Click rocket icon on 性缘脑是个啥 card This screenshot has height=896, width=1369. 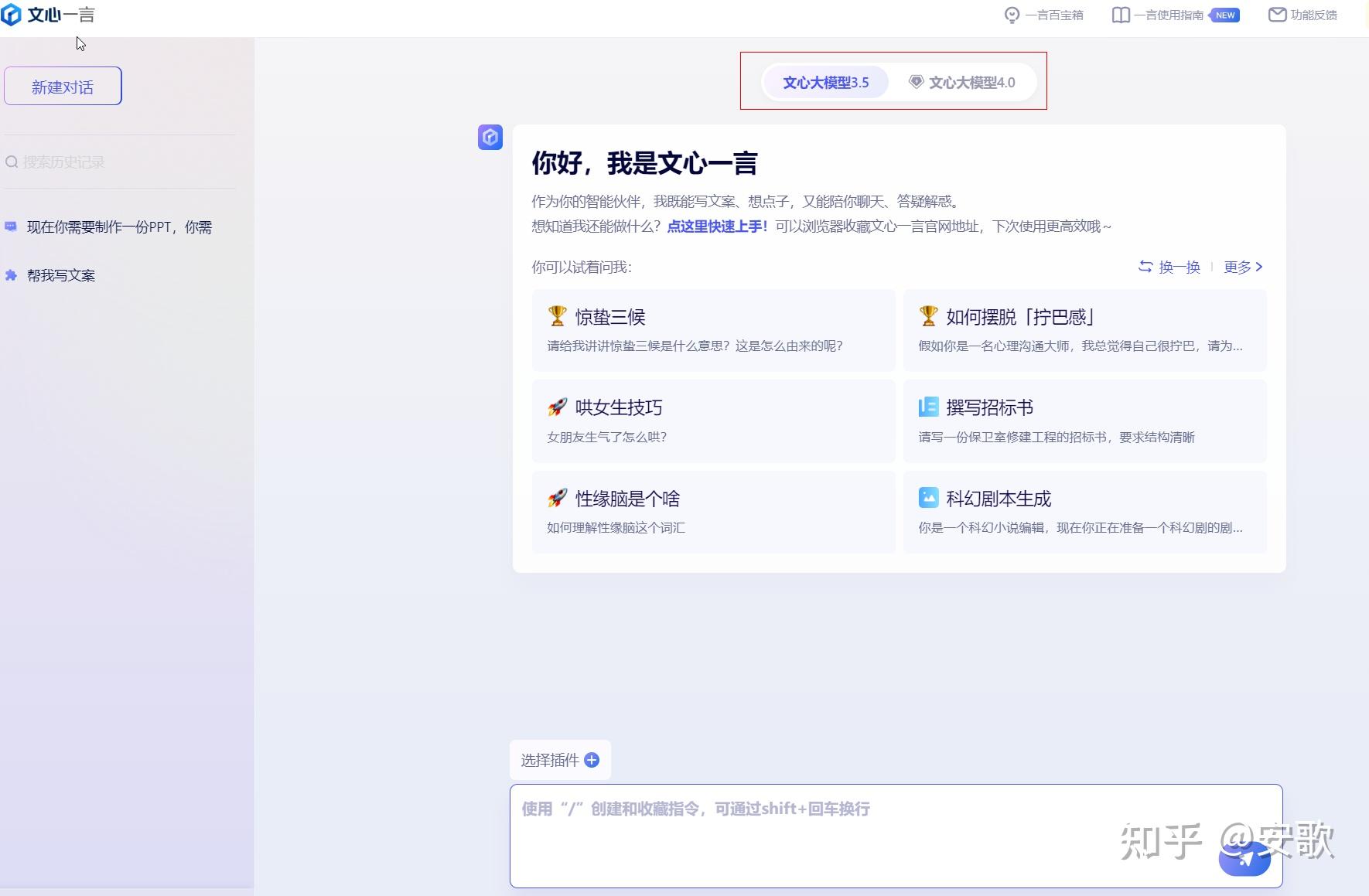557,498
